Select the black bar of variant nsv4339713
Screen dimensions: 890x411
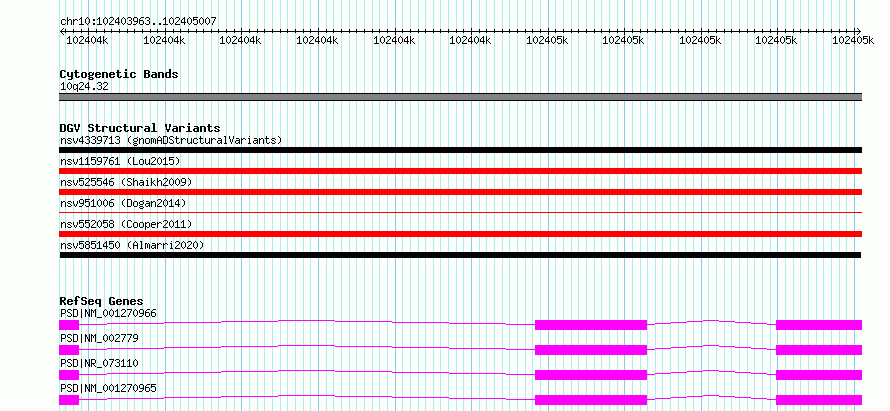[460, 150]
